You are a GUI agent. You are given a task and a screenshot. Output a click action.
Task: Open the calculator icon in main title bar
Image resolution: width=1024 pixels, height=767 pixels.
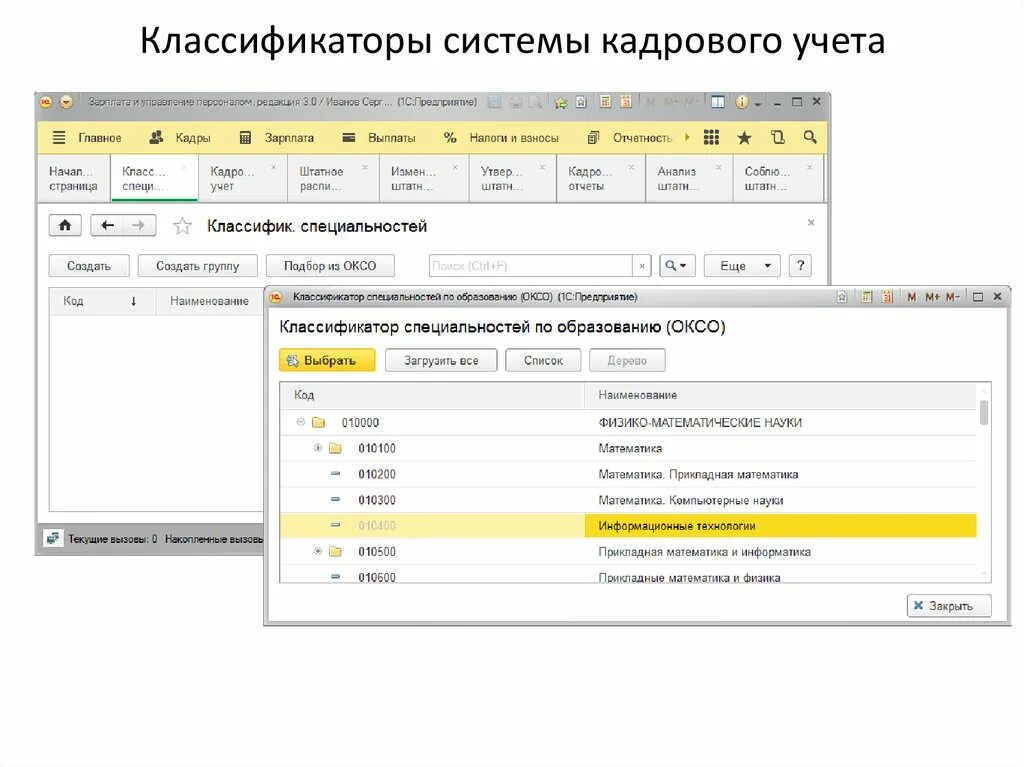pyautogui.click(x=605, y=102)
